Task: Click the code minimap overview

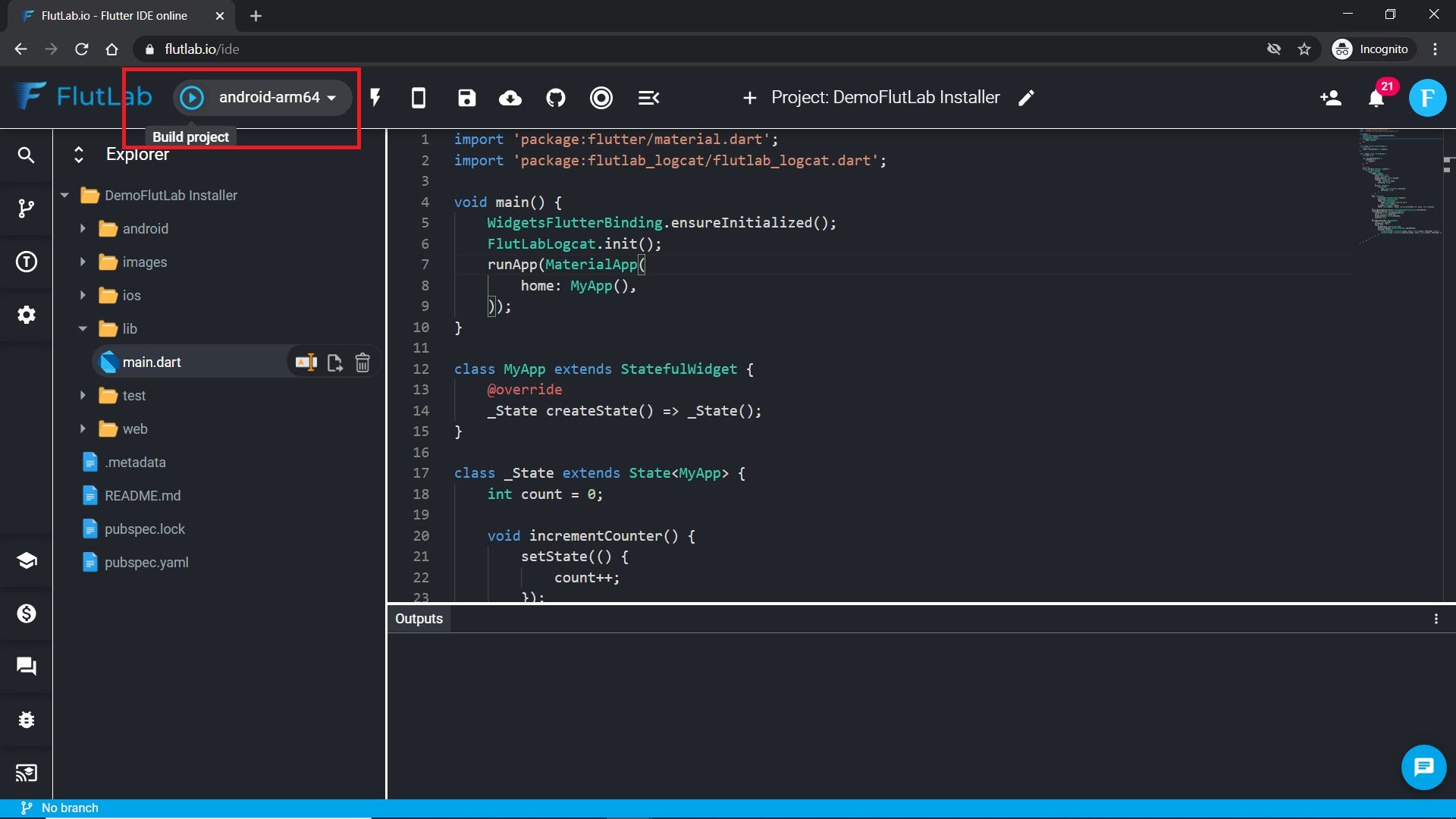Action: [x=1400, y=186]
